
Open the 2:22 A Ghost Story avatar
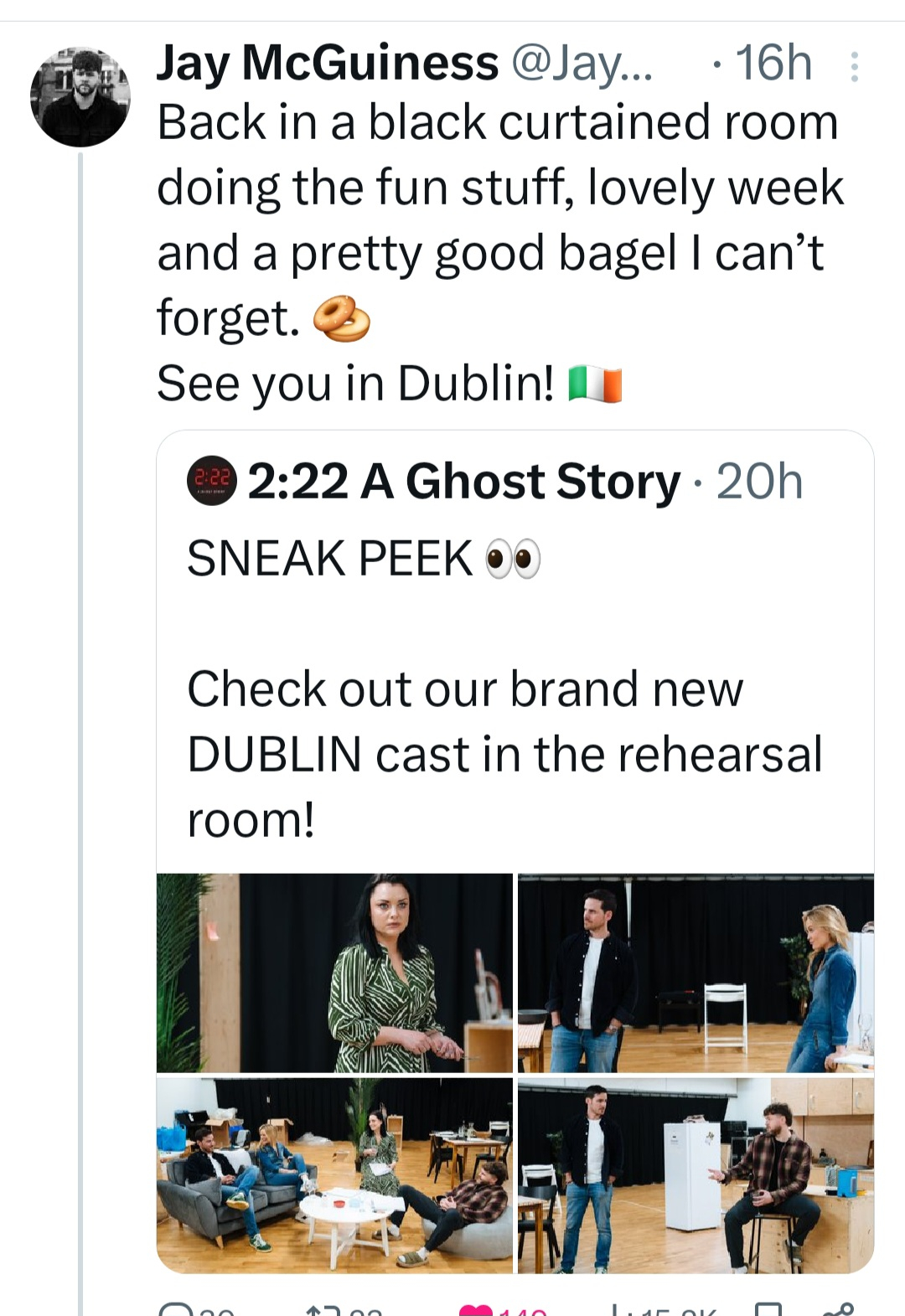pyautogui.click(x=211, y=482)
